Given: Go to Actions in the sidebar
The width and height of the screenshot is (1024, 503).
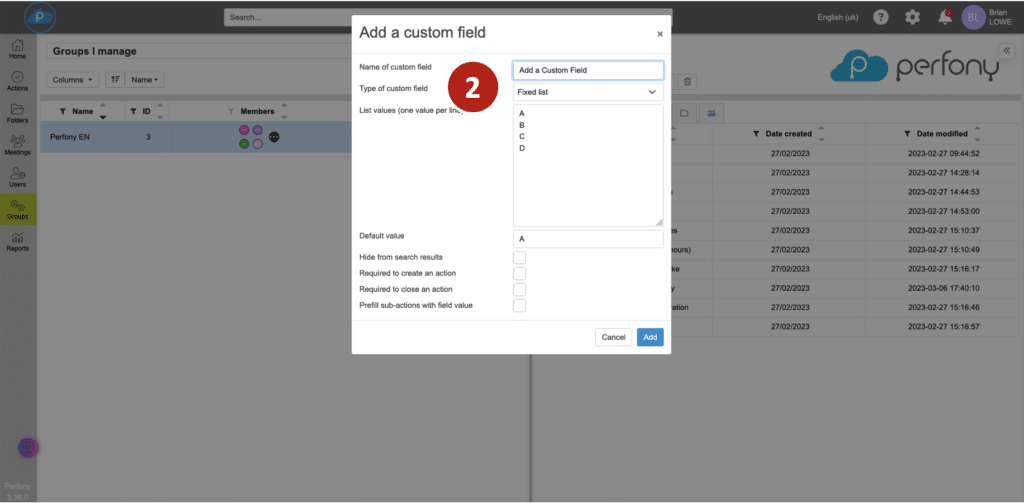Looking at the screenshot, I should click(17, 80).
